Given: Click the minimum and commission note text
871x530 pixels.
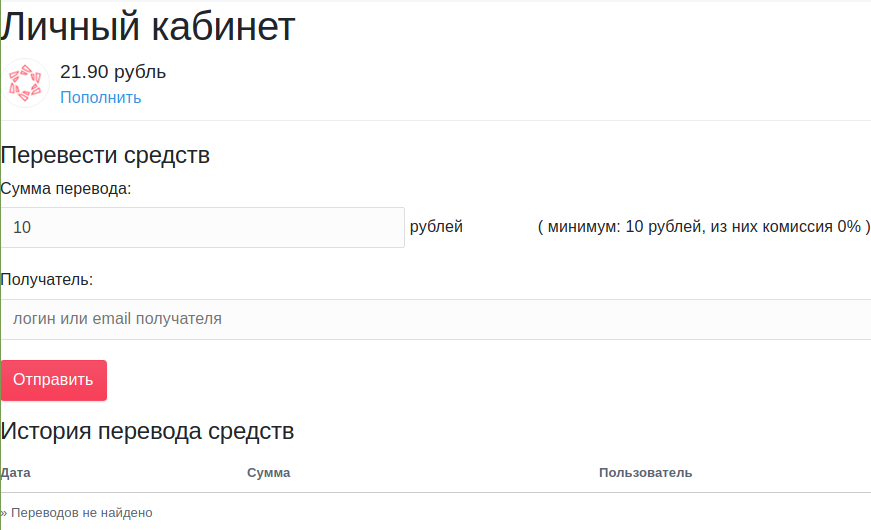Looking at the screenshot, I should 703,227.
